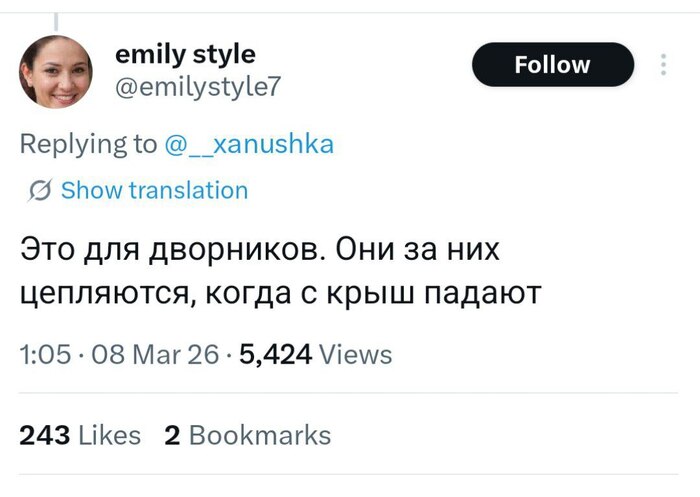This screenshot has height=497, width=700.
Task: Click the reply thread line above avatar
Action: coord(55,19)
